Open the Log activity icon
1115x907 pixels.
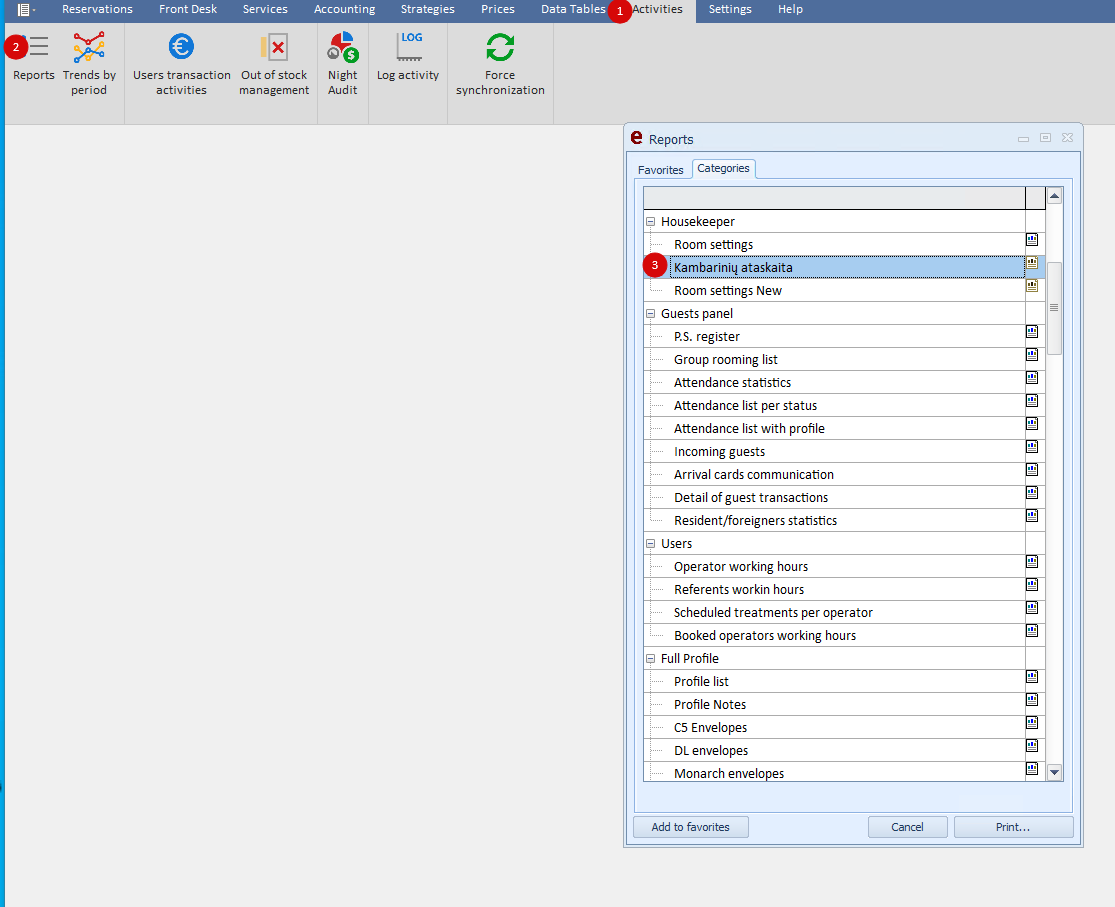[x=409, y=47]
